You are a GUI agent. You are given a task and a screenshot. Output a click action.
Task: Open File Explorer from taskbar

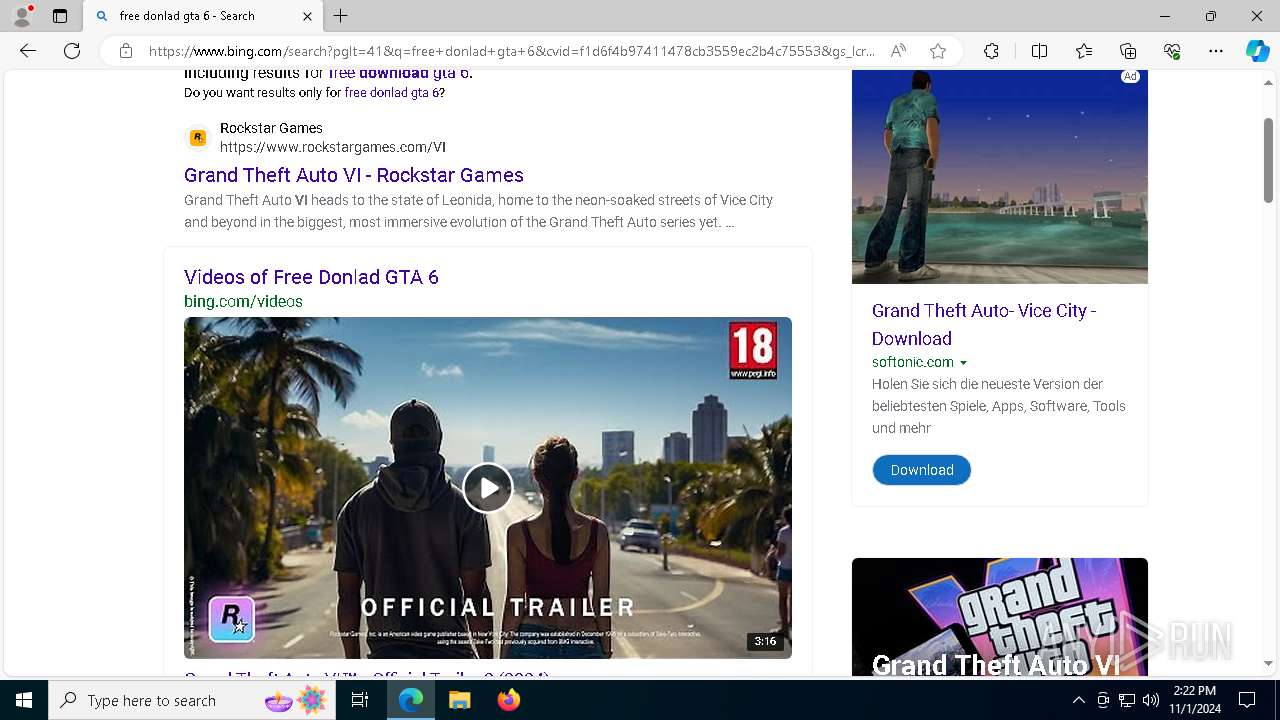[459, 700]
